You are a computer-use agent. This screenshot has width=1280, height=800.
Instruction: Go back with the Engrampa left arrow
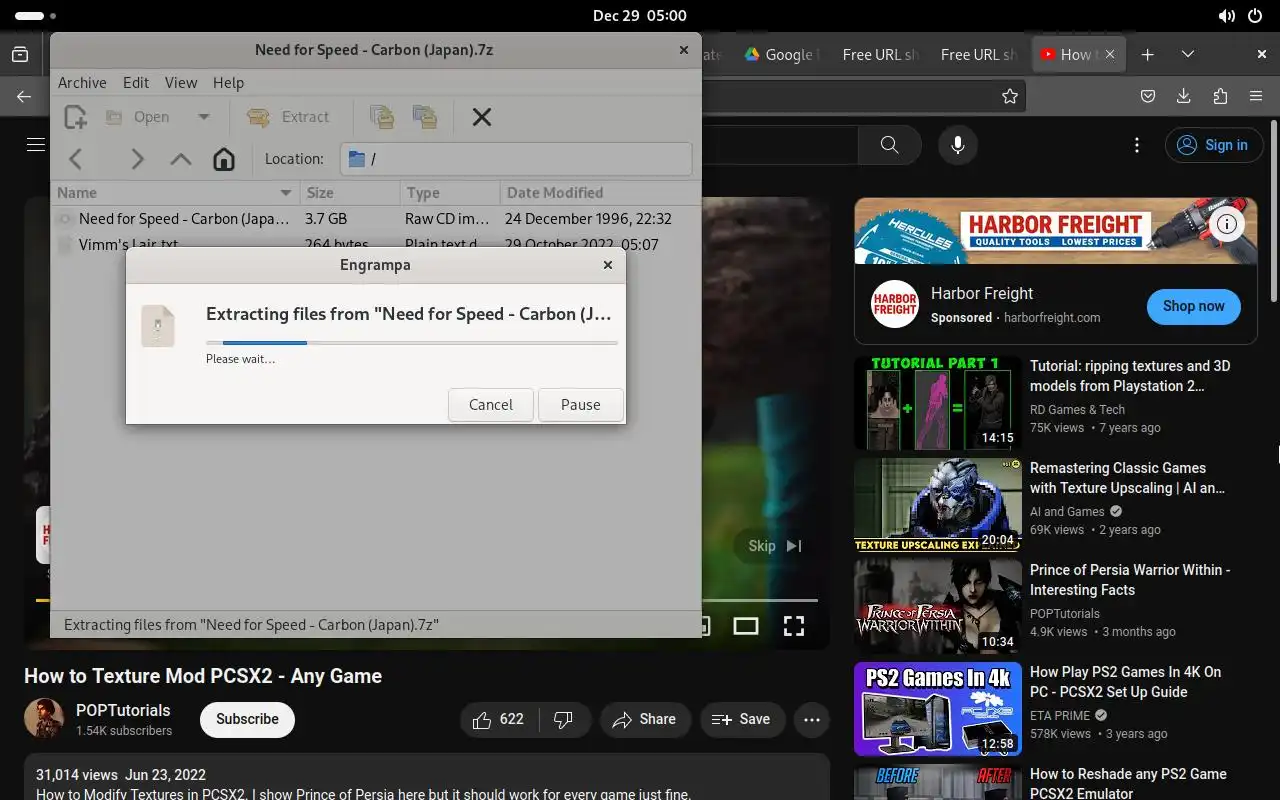76,159
